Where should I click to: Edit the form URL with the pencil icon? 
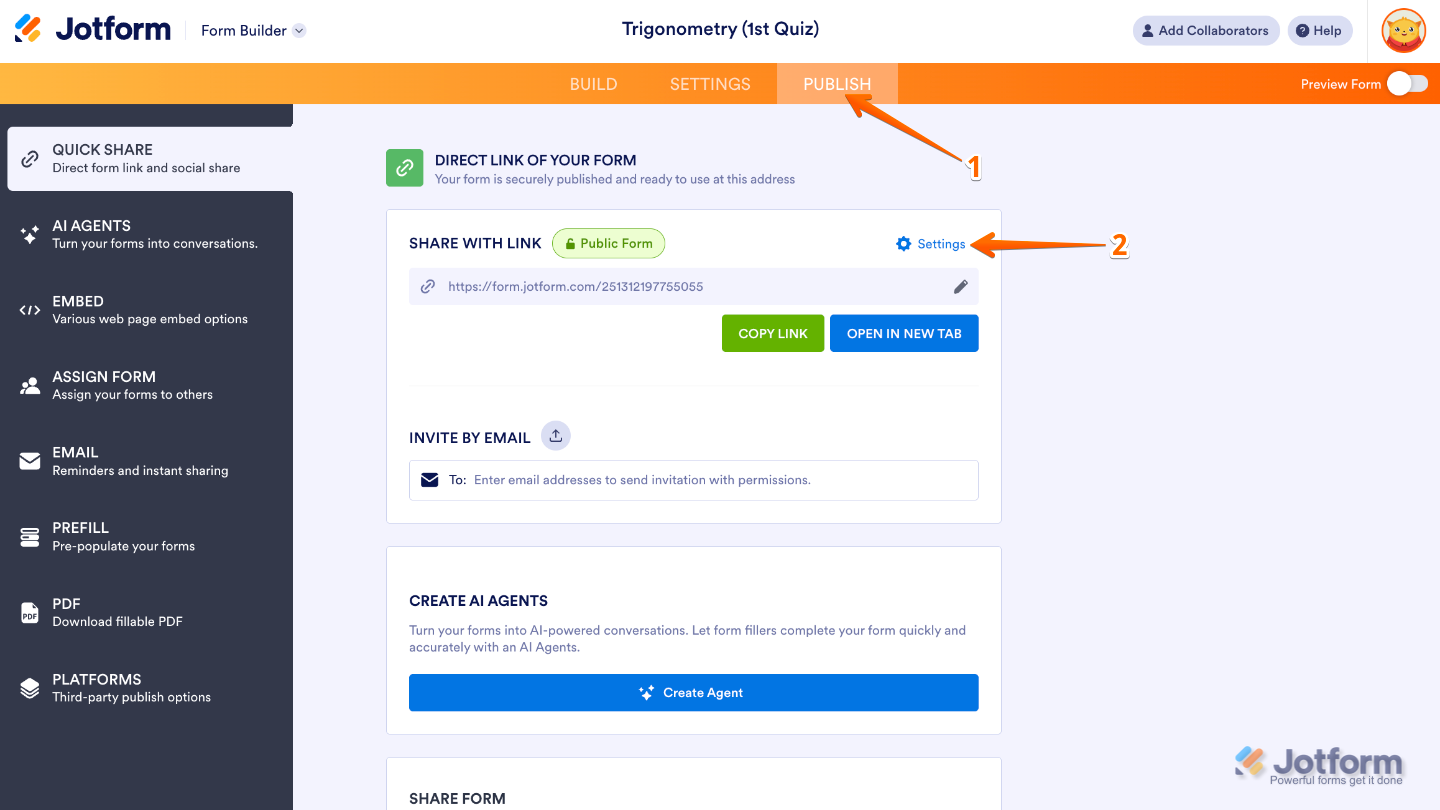pyautogui.click(x=960, y=286)
